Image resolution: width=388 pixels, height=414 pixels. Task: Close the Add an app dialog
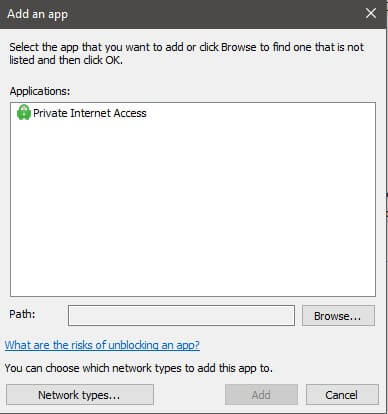click(x=371, y=14)
